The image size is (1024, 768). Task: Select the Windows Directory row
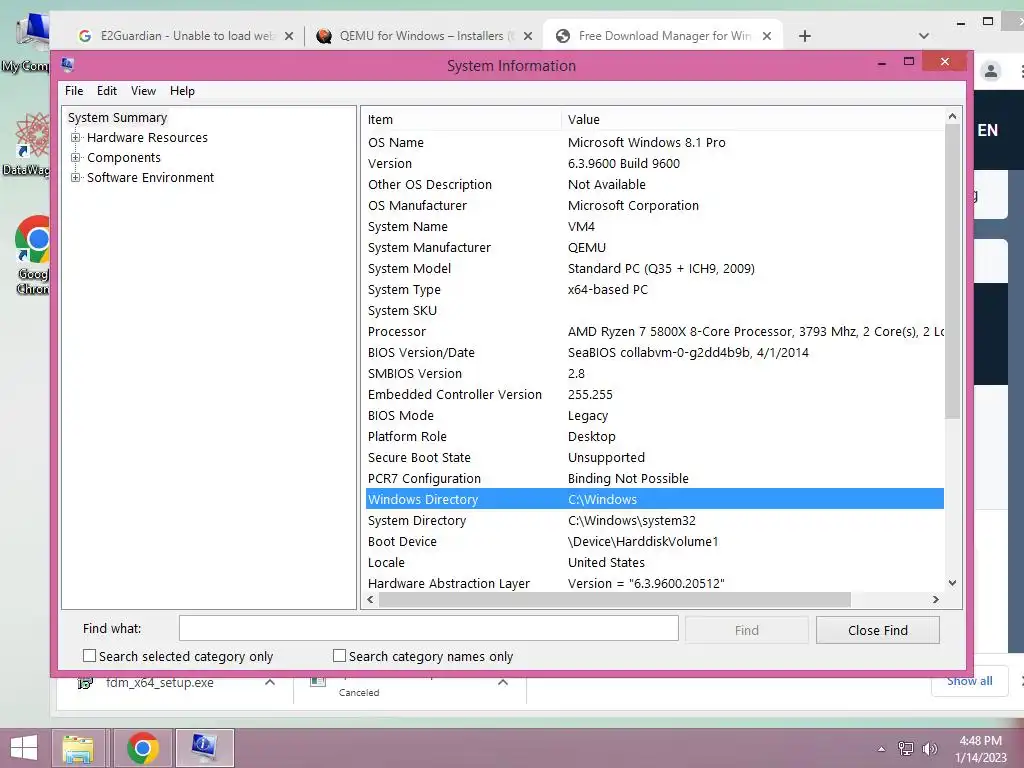click(x=654, y=500)
